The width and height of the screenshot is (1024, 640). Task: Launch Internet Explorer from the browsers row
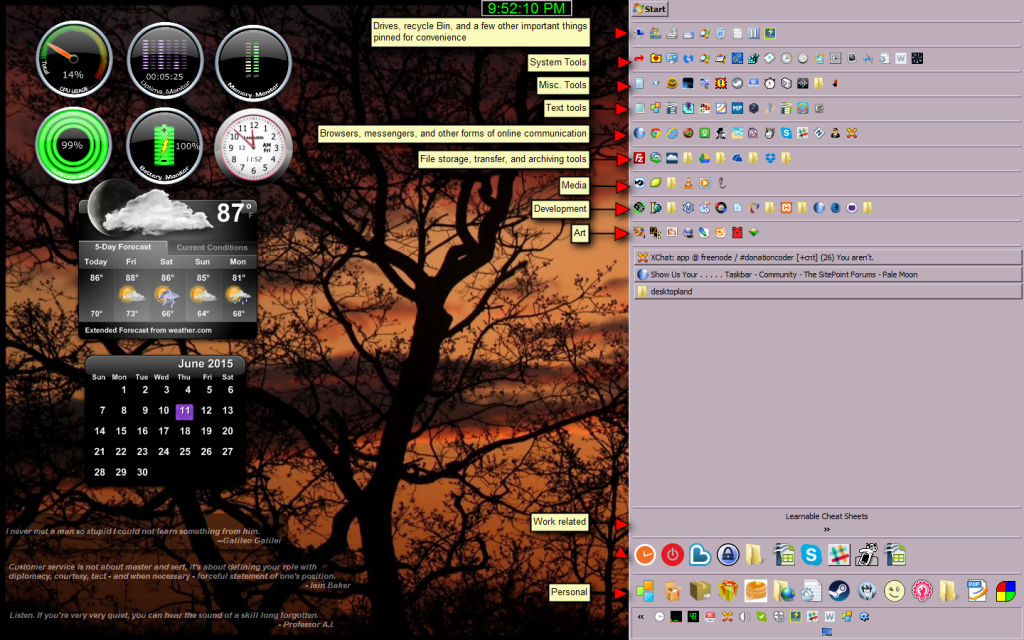(672, 133)
